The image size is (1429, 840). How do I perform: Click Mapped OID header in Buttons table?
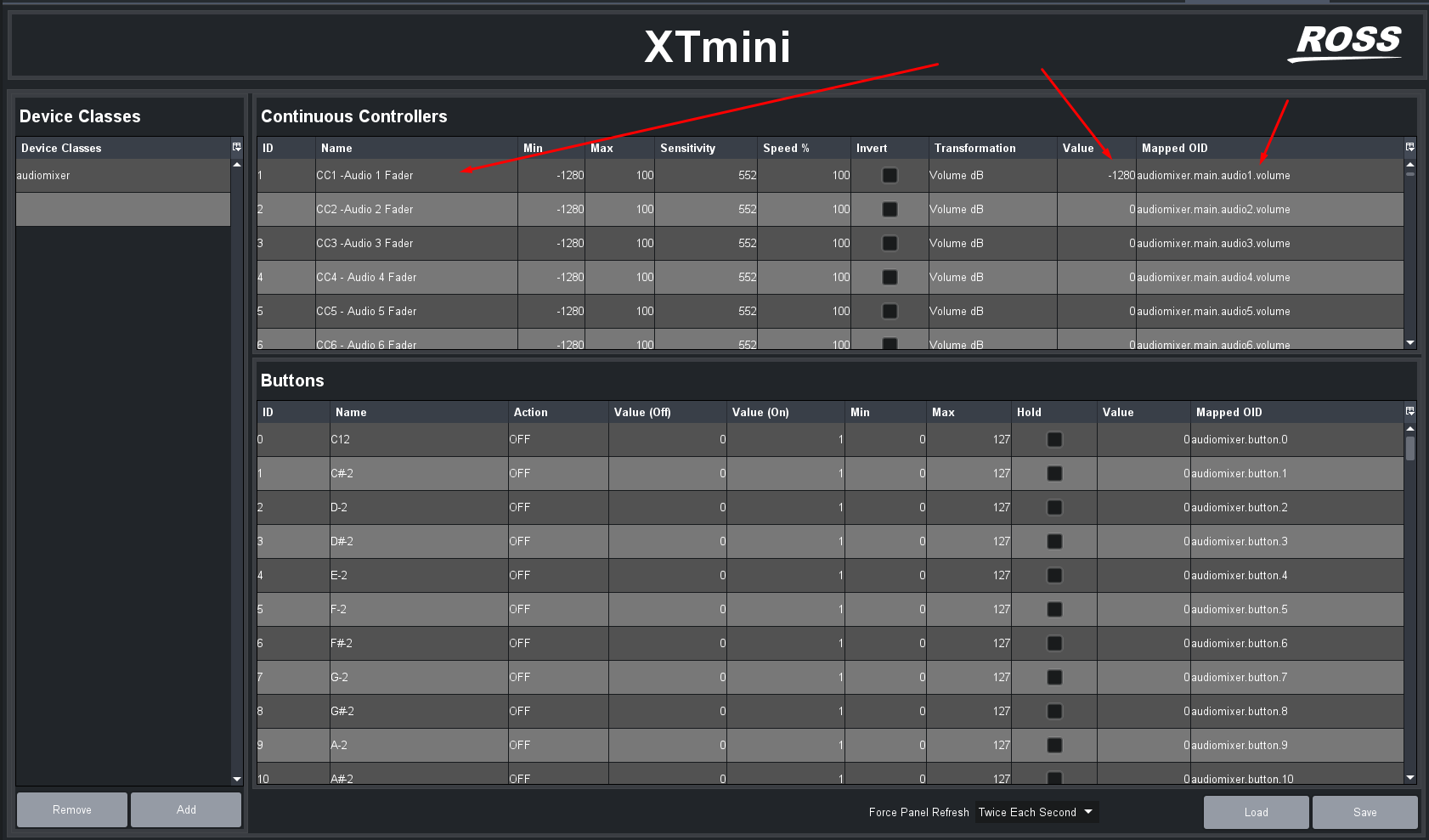pyautogui.click(x=1297, y=412)
